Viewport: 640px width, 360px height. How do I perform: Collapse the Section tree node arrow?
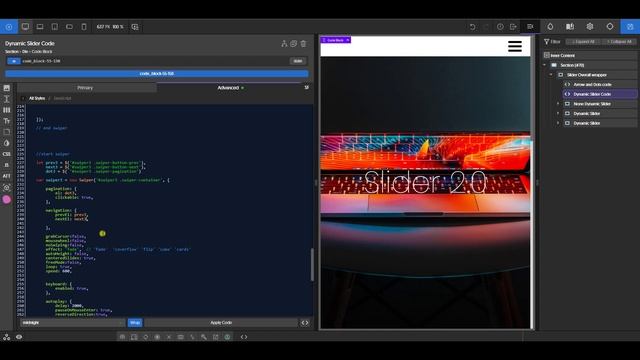click(544, 65)
